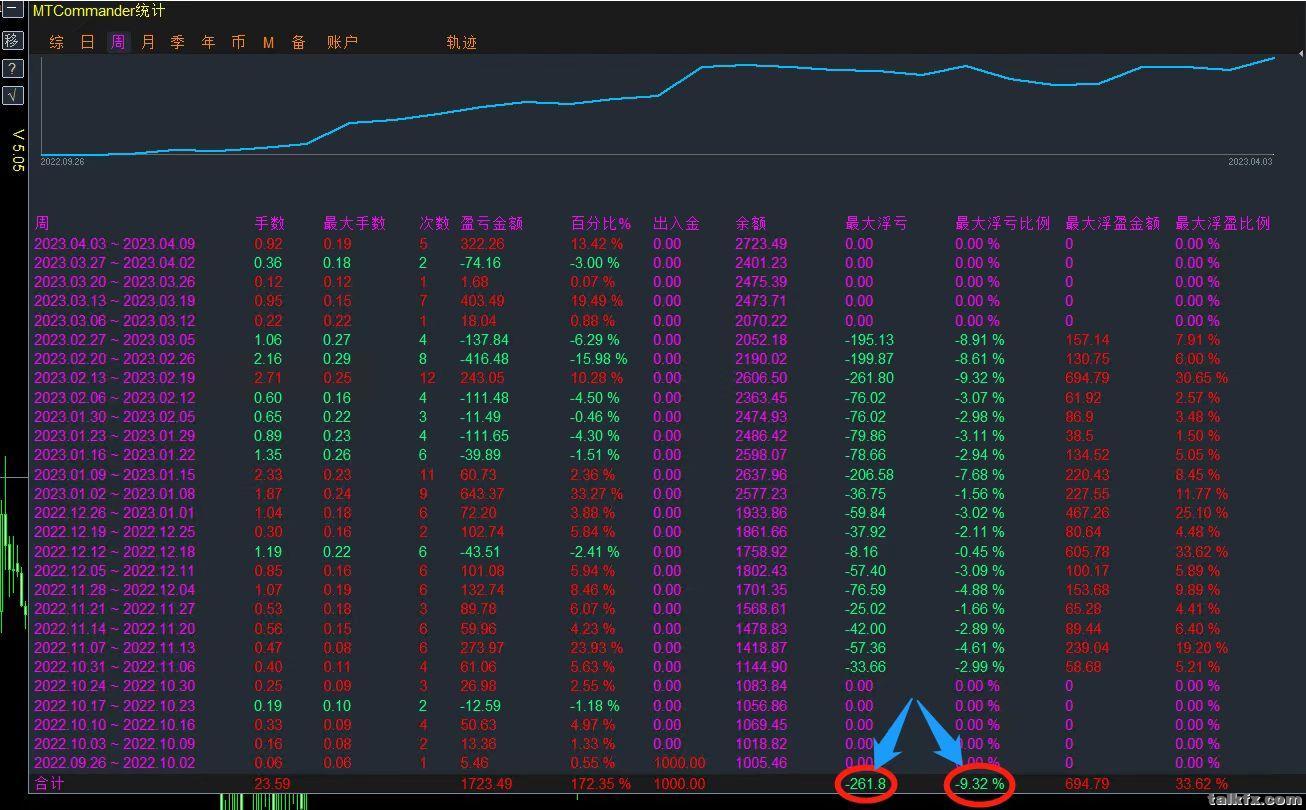
Task: Click the 周 column header
Action: pyautogui.click(x=42, y=223)
